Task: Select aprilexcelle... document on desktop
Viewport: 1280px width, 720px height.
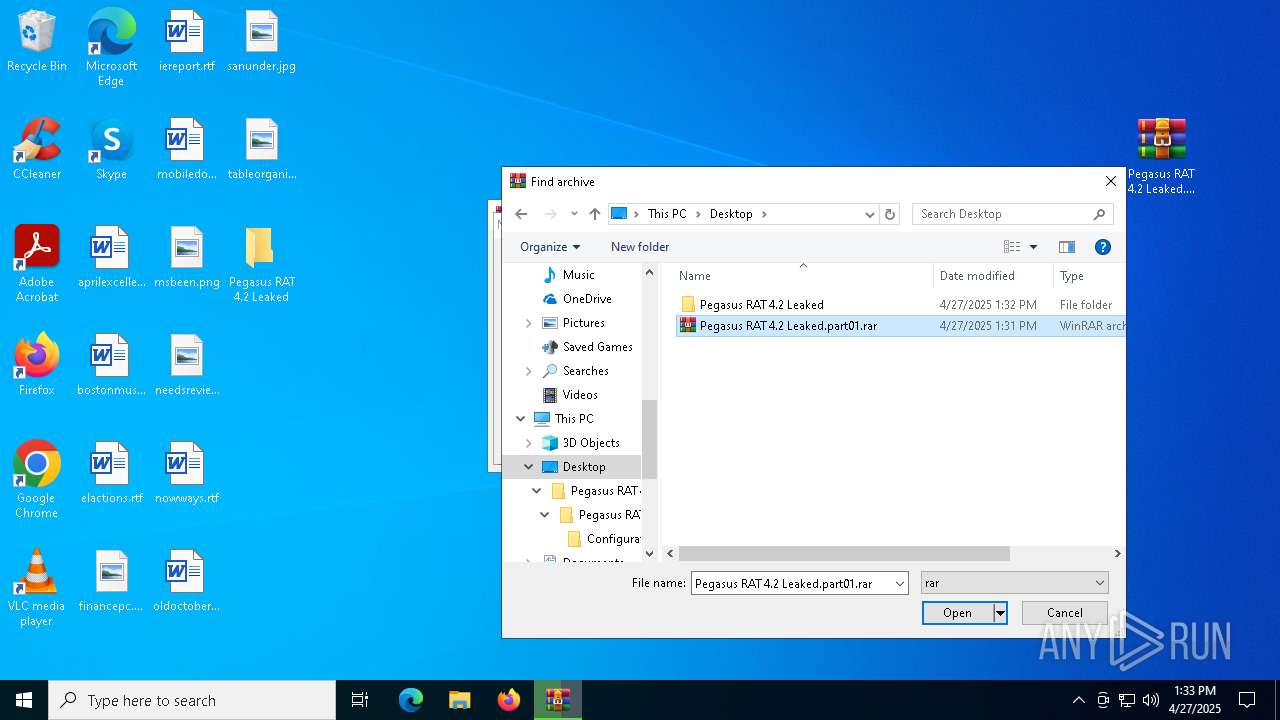Action: tap(111, 258)
